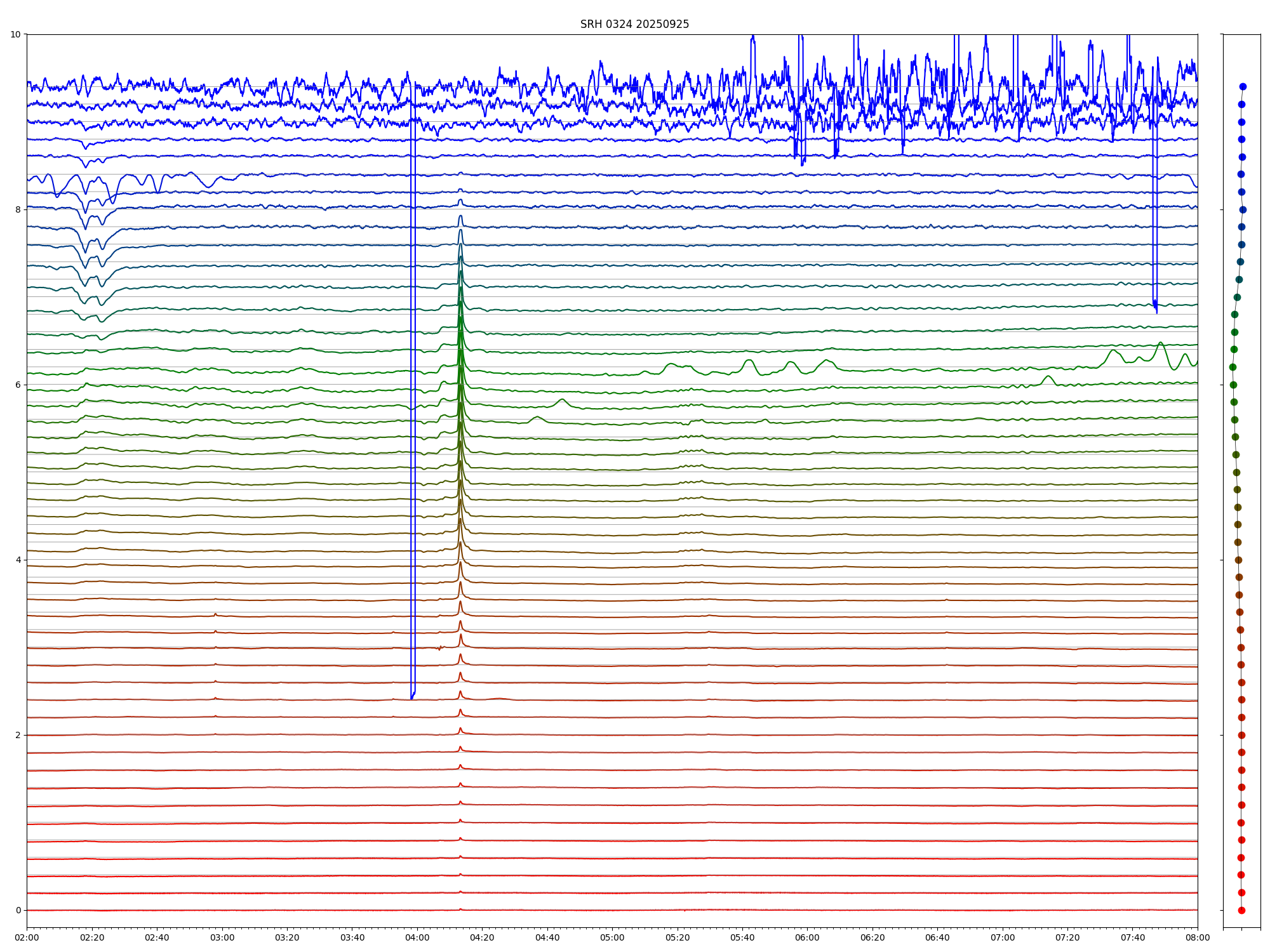Click the topmost blue dot in right panel

[1243, 86]
